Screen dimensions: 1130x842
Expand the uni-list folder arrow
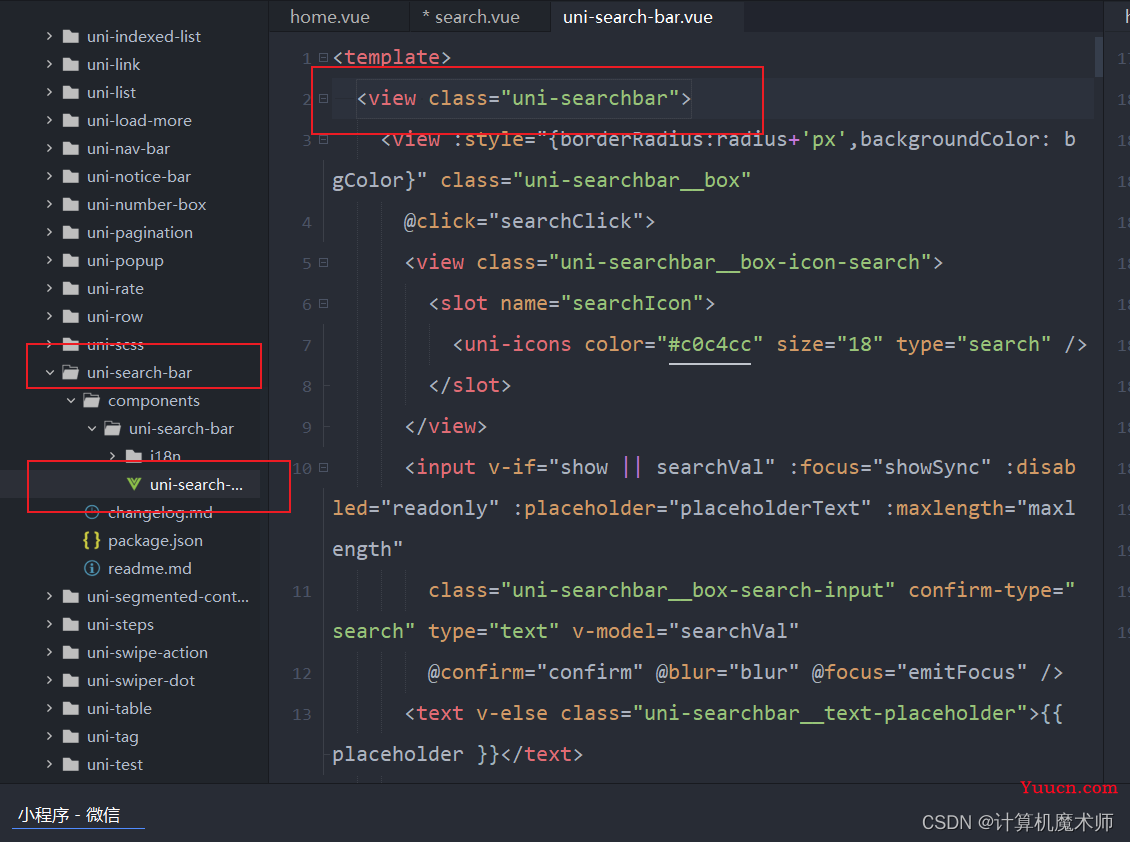click(x=49, y=92)
